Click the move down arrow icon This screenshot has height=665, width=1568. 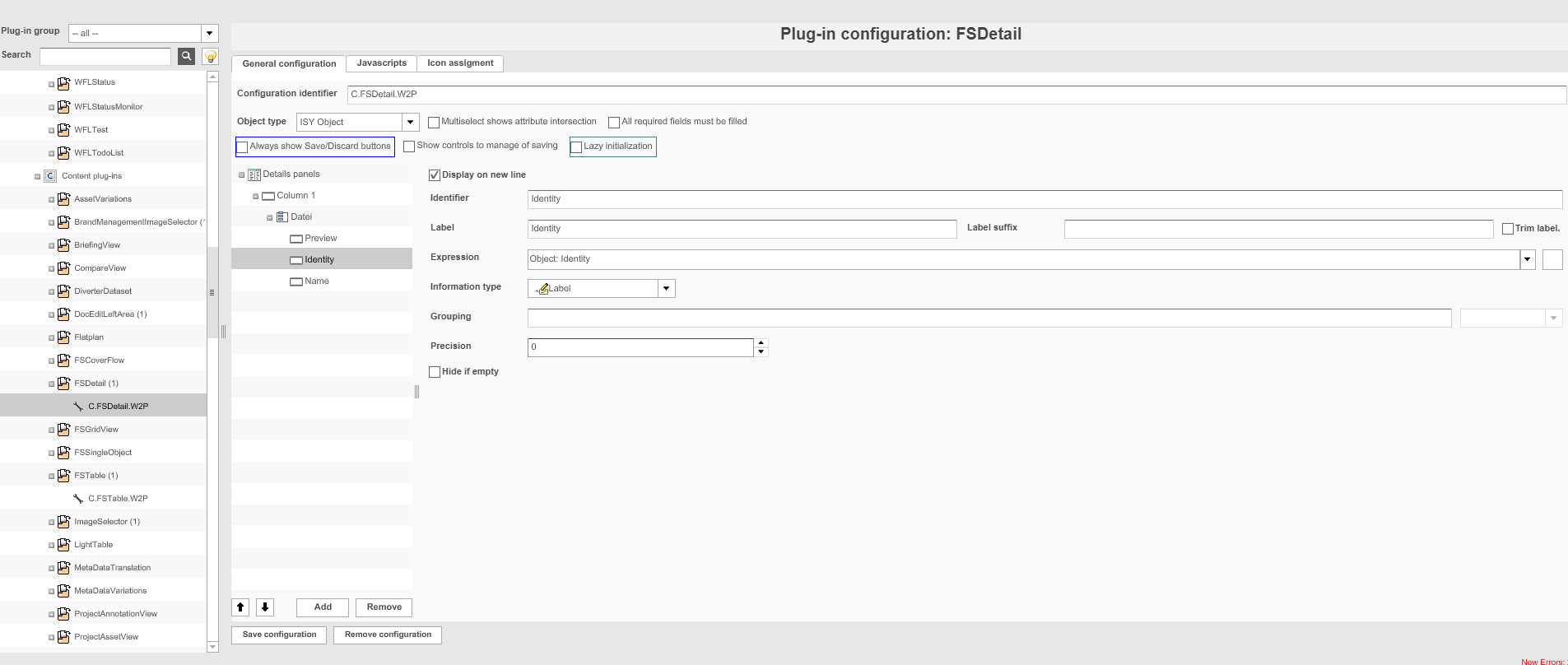coord(265,607)
